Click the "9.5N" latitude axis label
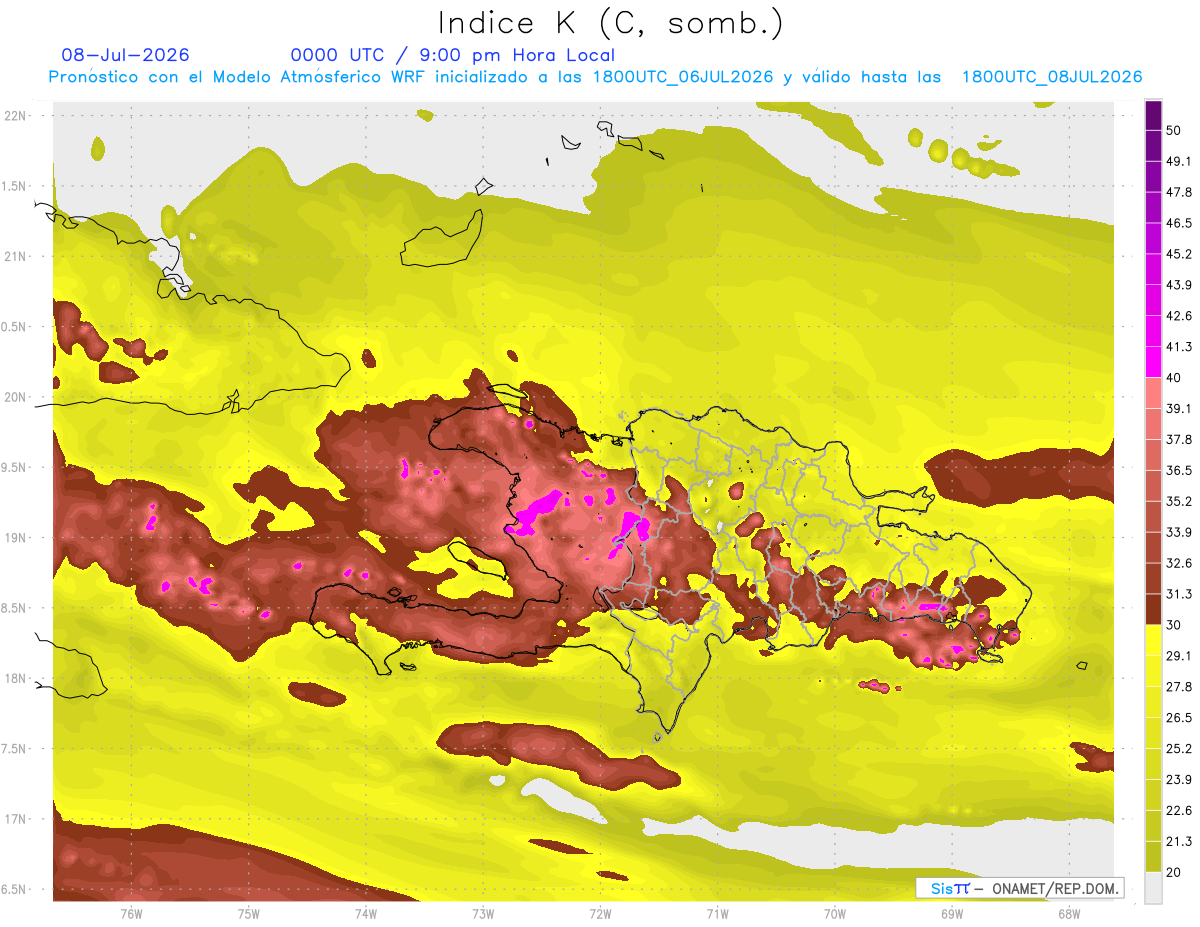The image size is (1200, 927). pos(13,467)
